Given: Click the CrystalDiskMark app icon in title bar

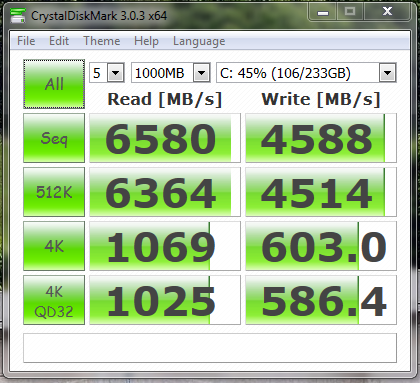Looking at the screenshot, I should [x=18, y=15].
